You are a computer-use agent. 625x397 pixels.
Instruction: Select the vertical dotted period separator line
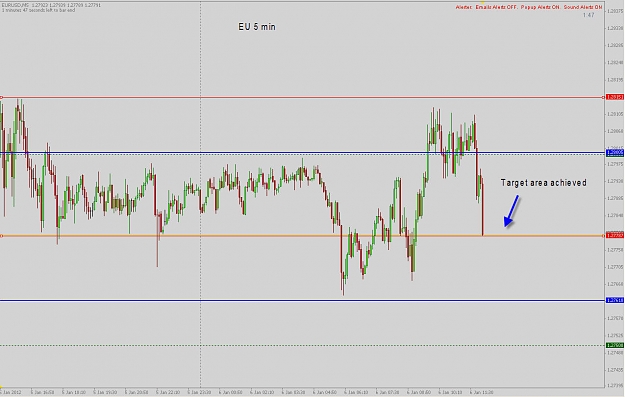tap(200, 194)
